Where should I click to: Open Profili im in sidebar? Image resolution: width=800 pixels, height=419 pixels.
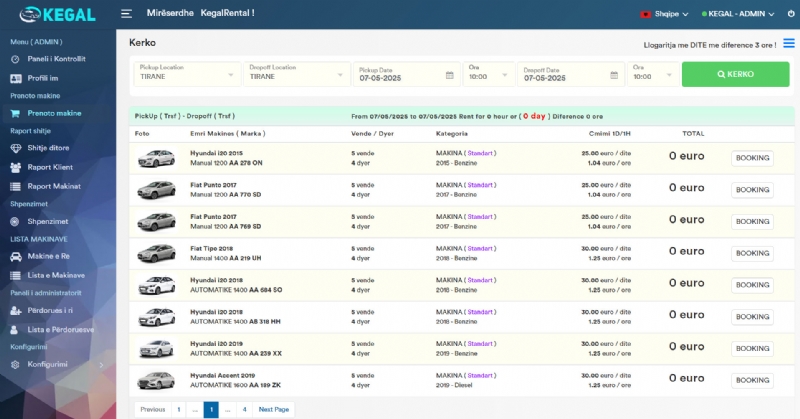pyautogui.click(x=42, y=77)
